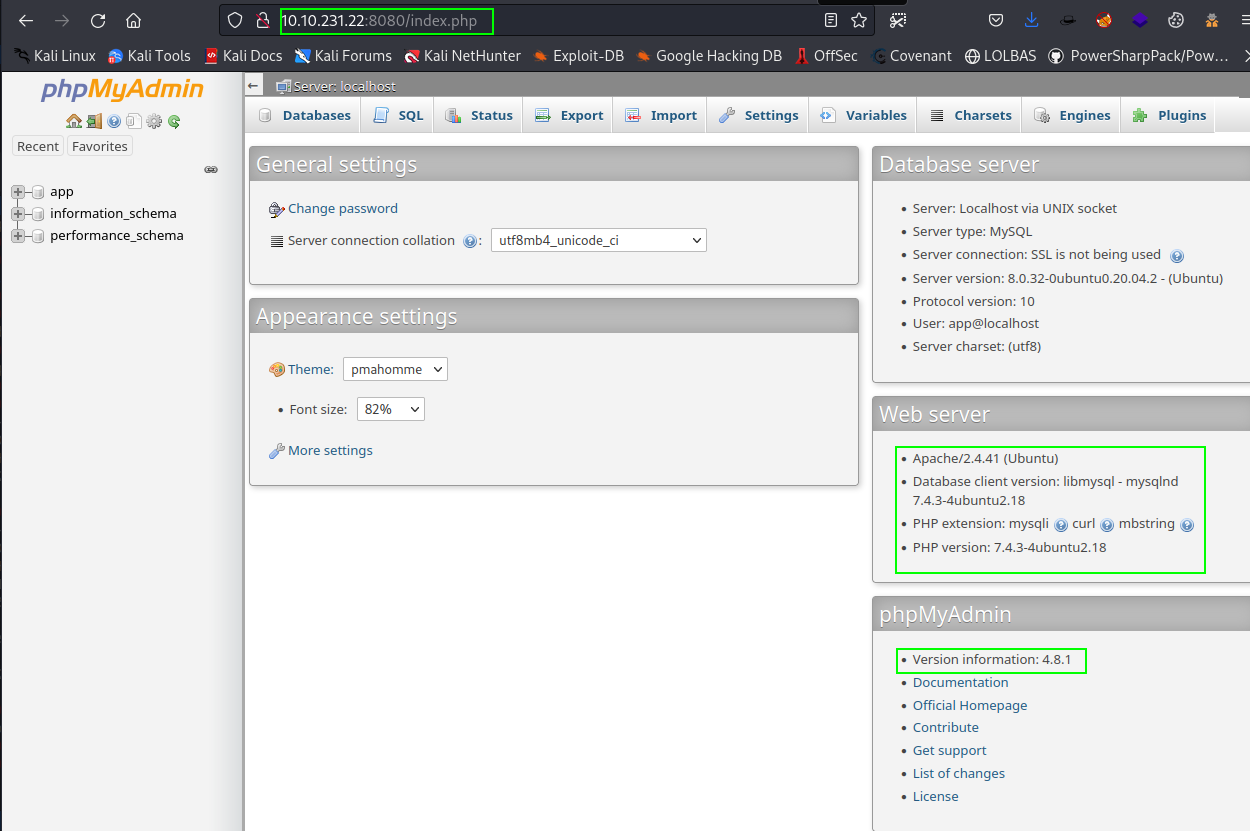Open the Exploit-DB bookmark
The image size is (1250, 831).
click(578, 56)
